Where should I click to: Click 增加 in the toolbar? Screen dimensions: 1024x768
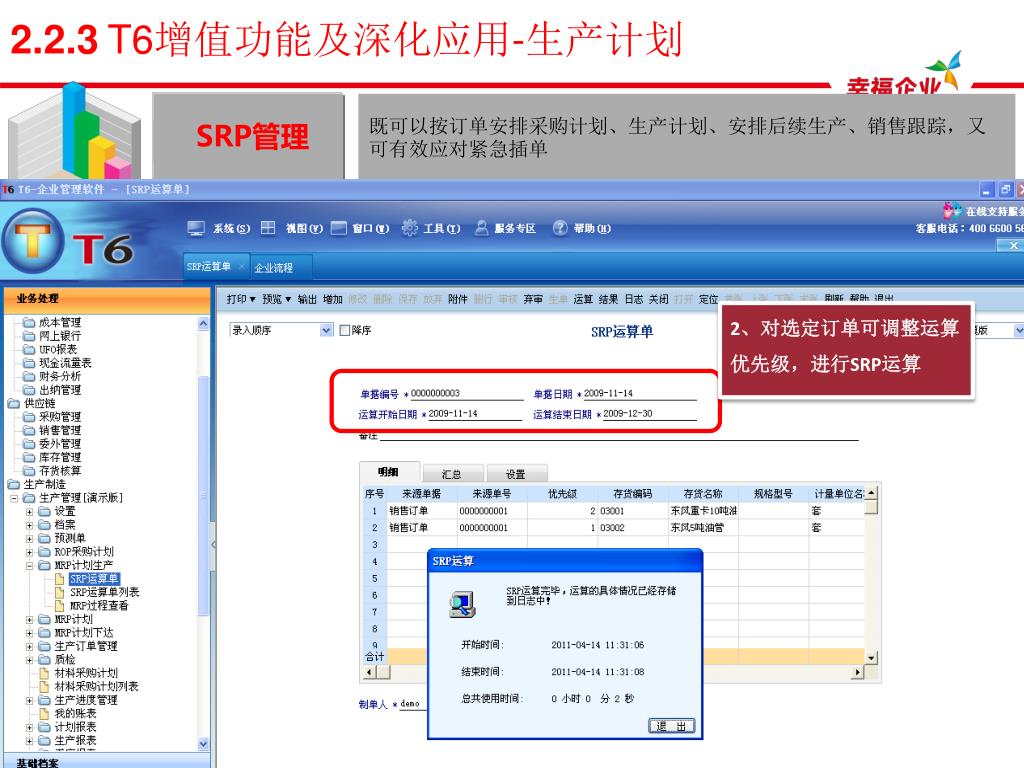coord(332,299)
